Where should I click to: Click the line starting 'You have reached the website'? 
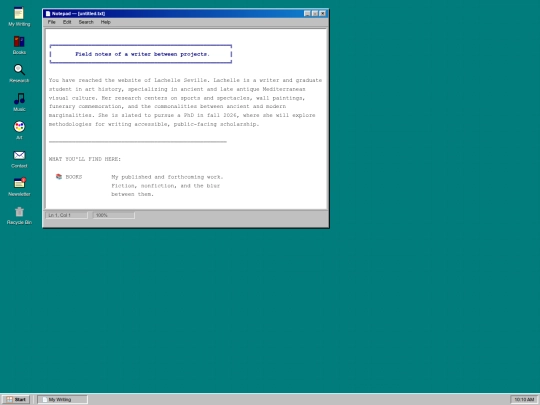[185, 80]
